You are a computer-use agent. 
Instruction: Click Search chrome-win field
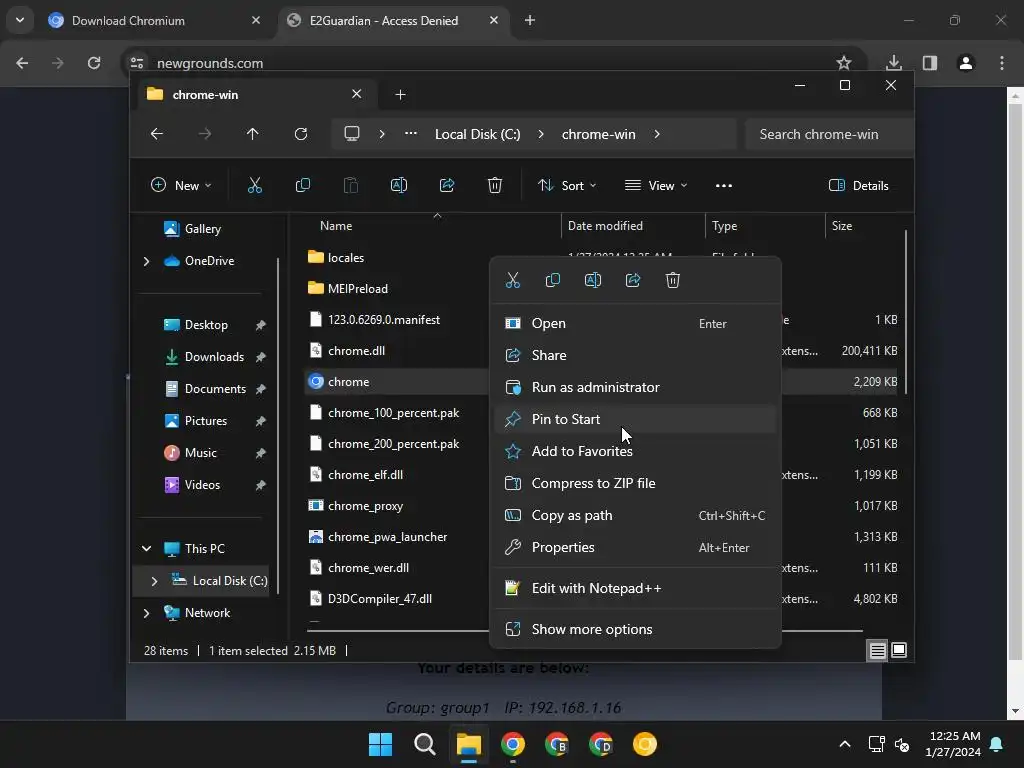[x=829, y=134]
